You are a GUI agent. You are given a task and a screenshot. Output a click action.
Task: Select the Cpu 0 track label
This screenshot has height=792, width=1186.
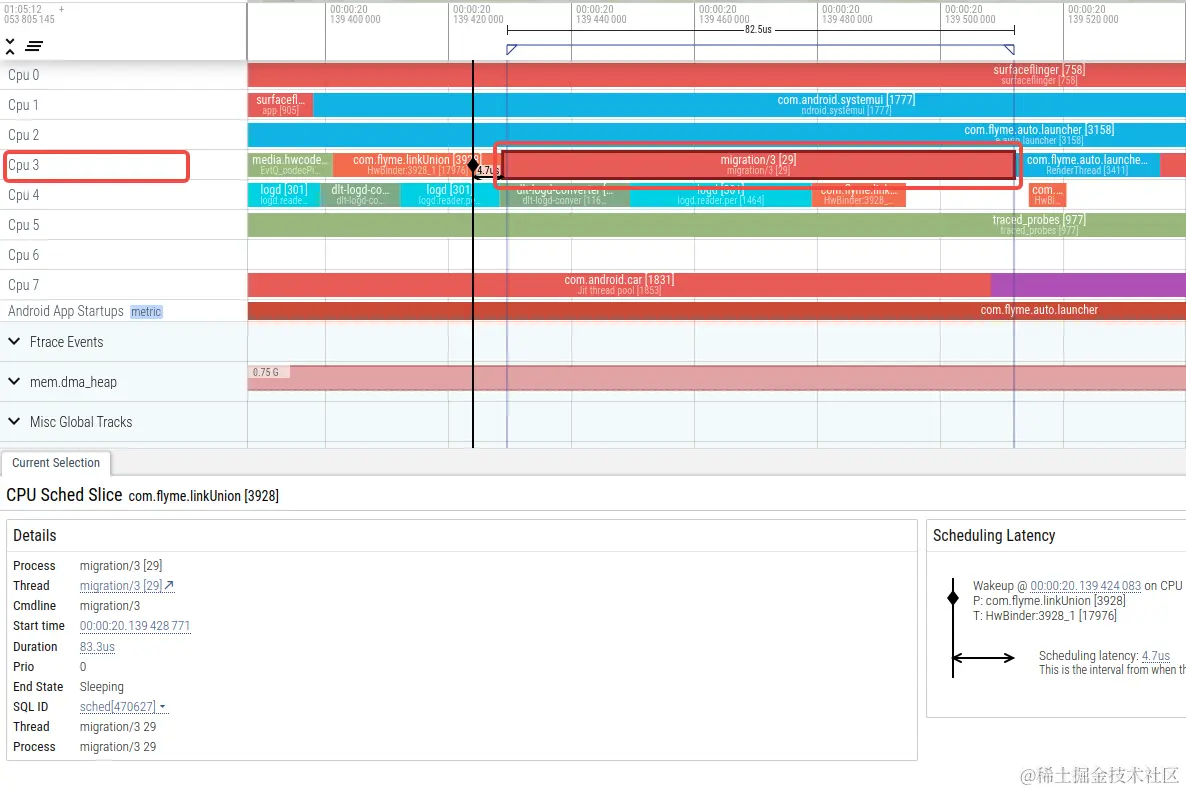(23, 75)
